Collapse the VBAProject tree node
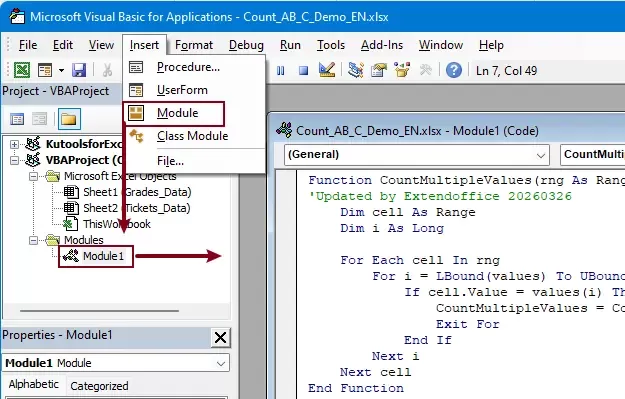This screenshot has height=399, width=625. pyautogui.click(x=14, y=160)
